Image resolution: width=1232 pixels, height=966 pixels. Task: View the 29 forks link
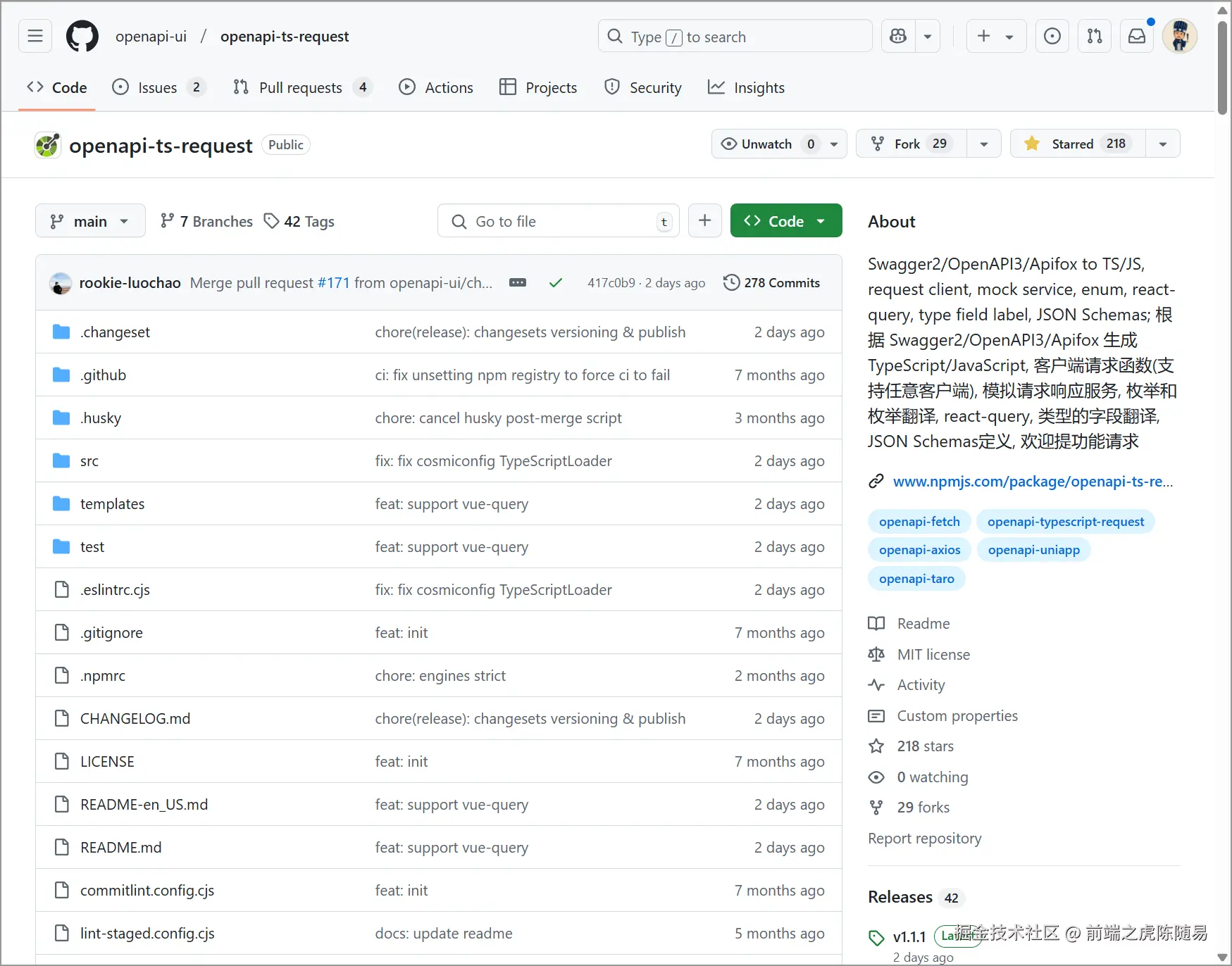pos(923,808)
